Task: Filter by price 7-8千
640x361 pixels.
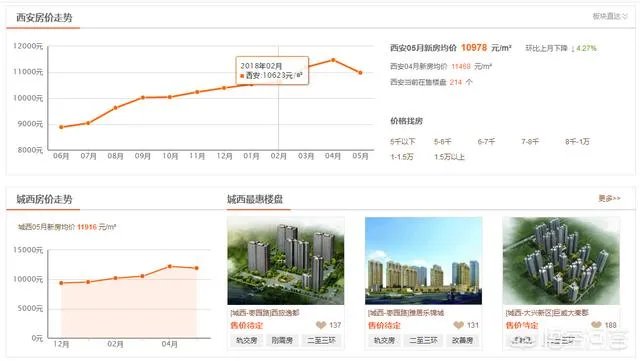Action: 530,142
